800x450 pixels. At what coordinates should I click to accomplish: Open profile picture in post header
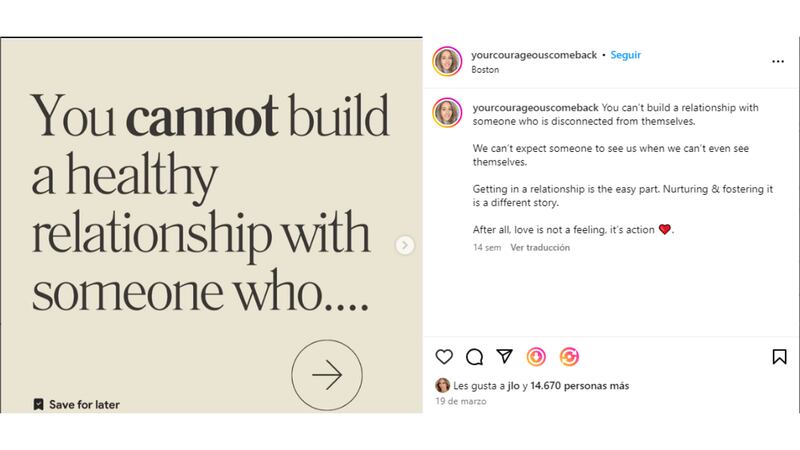(x=447, y=61)
